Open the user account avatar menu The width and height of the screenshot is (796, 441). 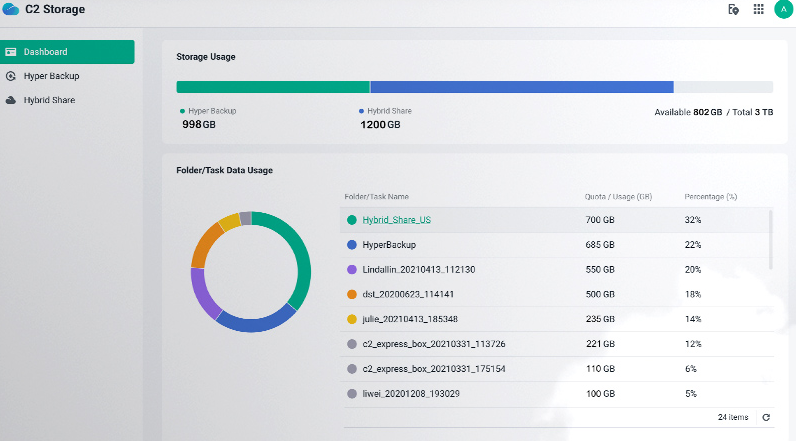(782, 10)
